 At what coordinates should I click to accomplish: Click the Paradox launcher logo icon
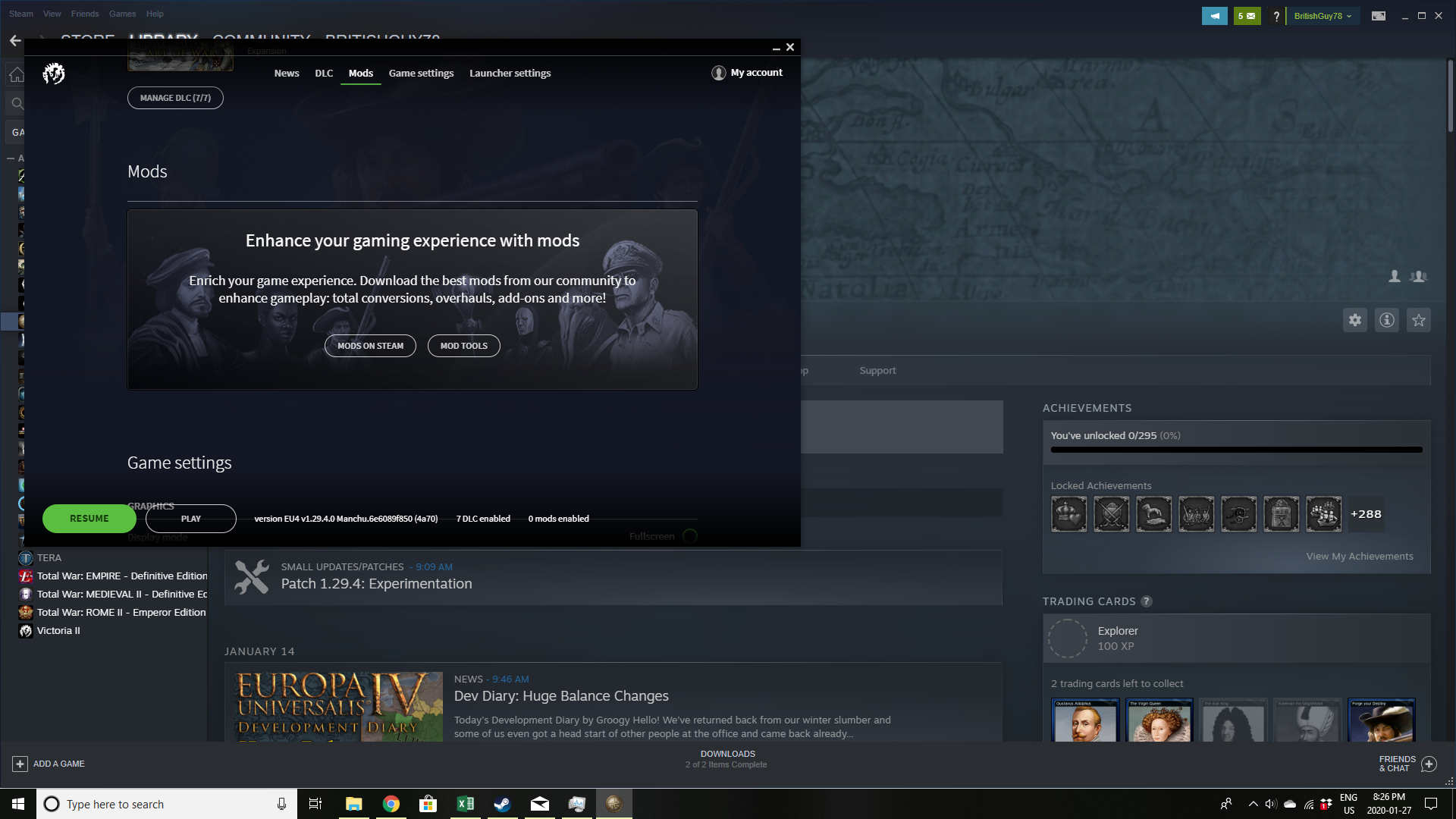(x=54, y=74)
